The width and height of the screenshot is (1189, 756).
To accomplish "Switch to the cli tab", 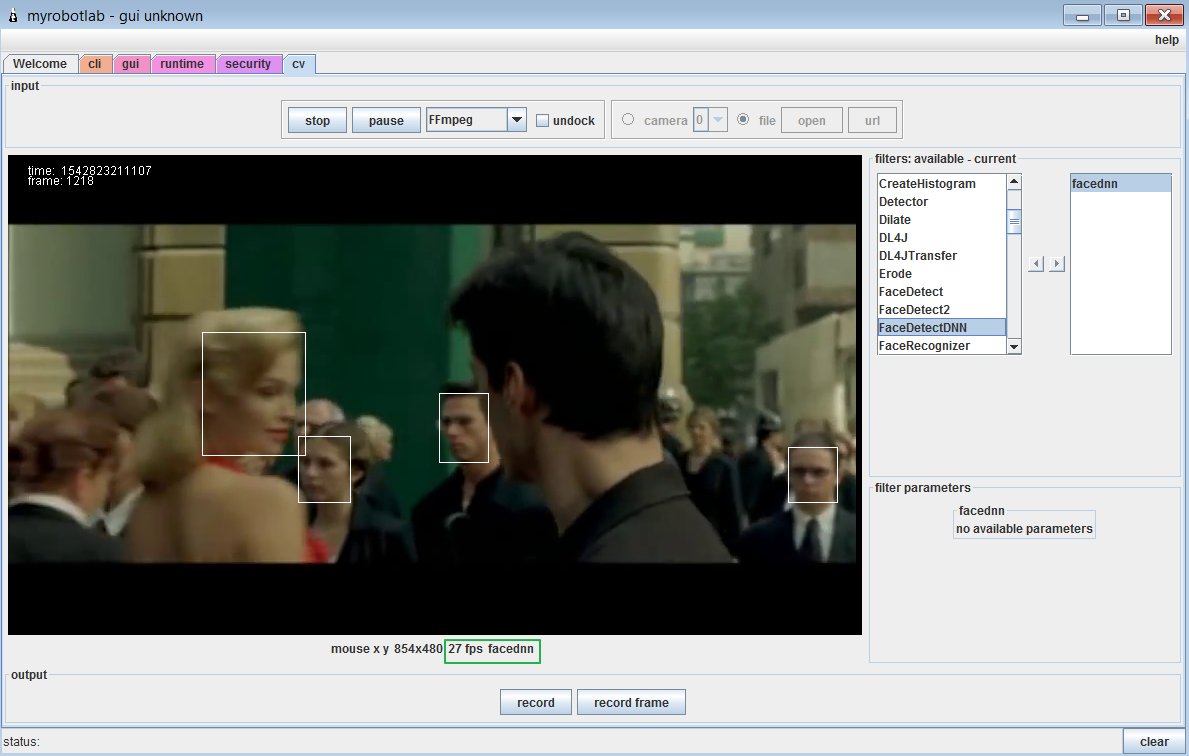I will point(95,64).
